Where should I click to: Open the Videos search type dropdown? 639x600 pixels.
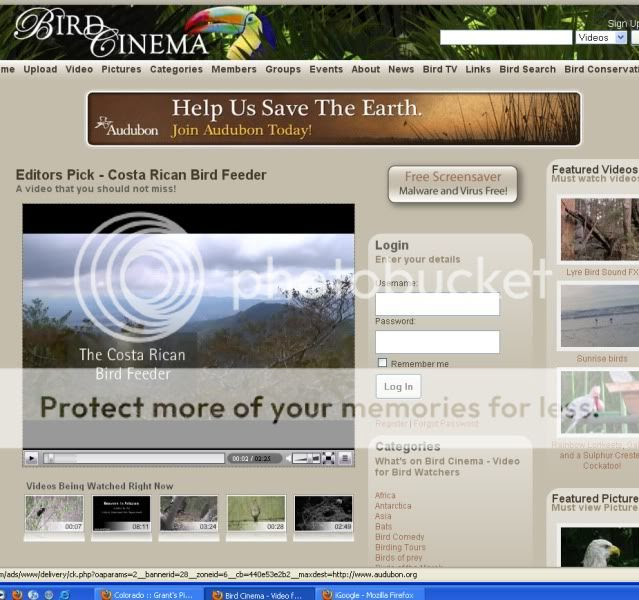point(601,38)
